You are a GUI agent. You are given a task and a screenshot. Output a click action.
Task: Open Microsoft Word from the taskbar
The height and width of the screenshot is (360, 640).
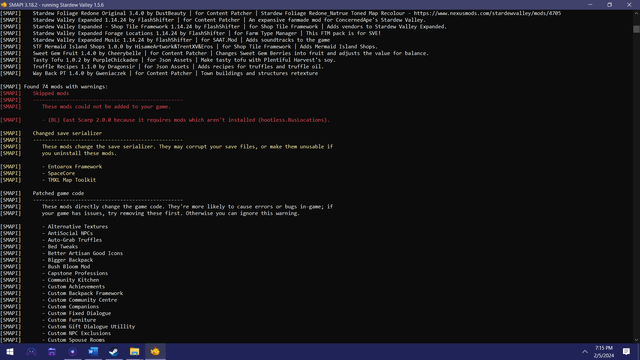[x=93, y=351]
